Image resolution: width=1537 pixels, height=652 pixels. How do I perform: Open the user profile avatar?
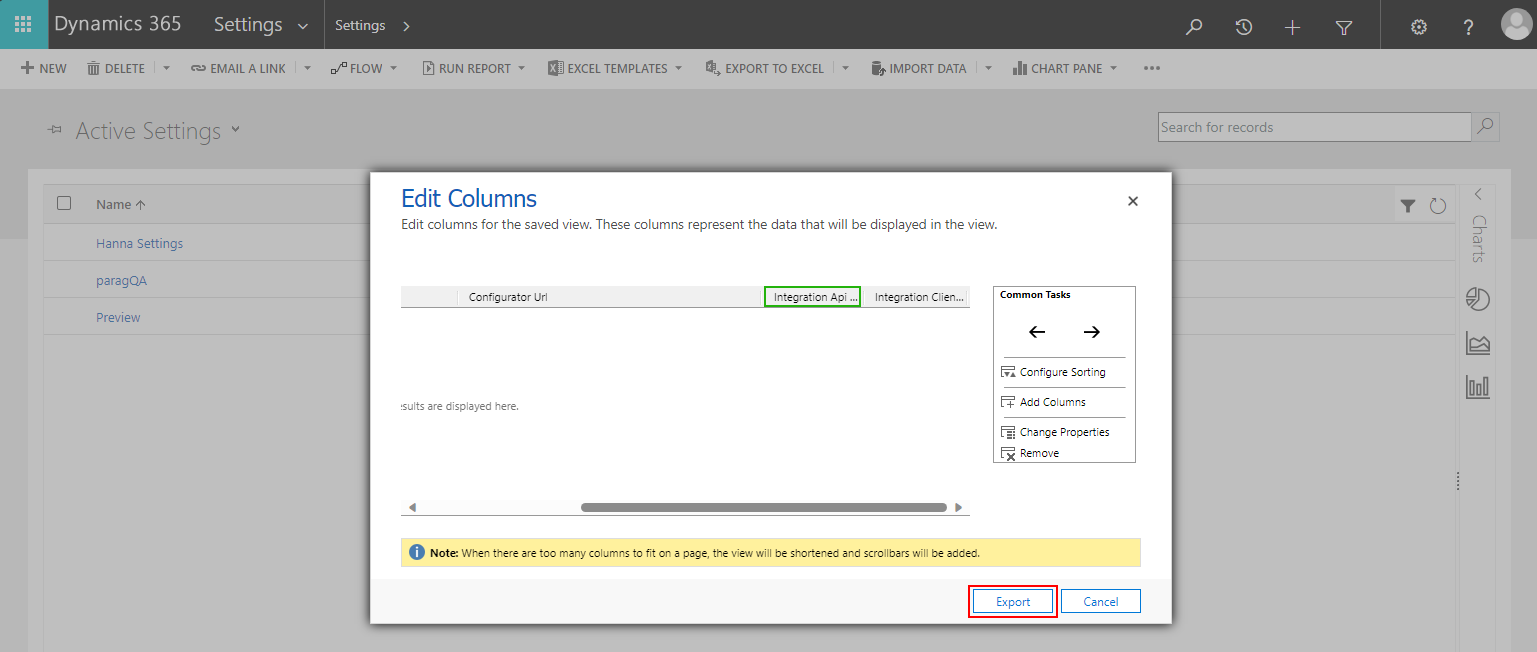pos(1516,25)
